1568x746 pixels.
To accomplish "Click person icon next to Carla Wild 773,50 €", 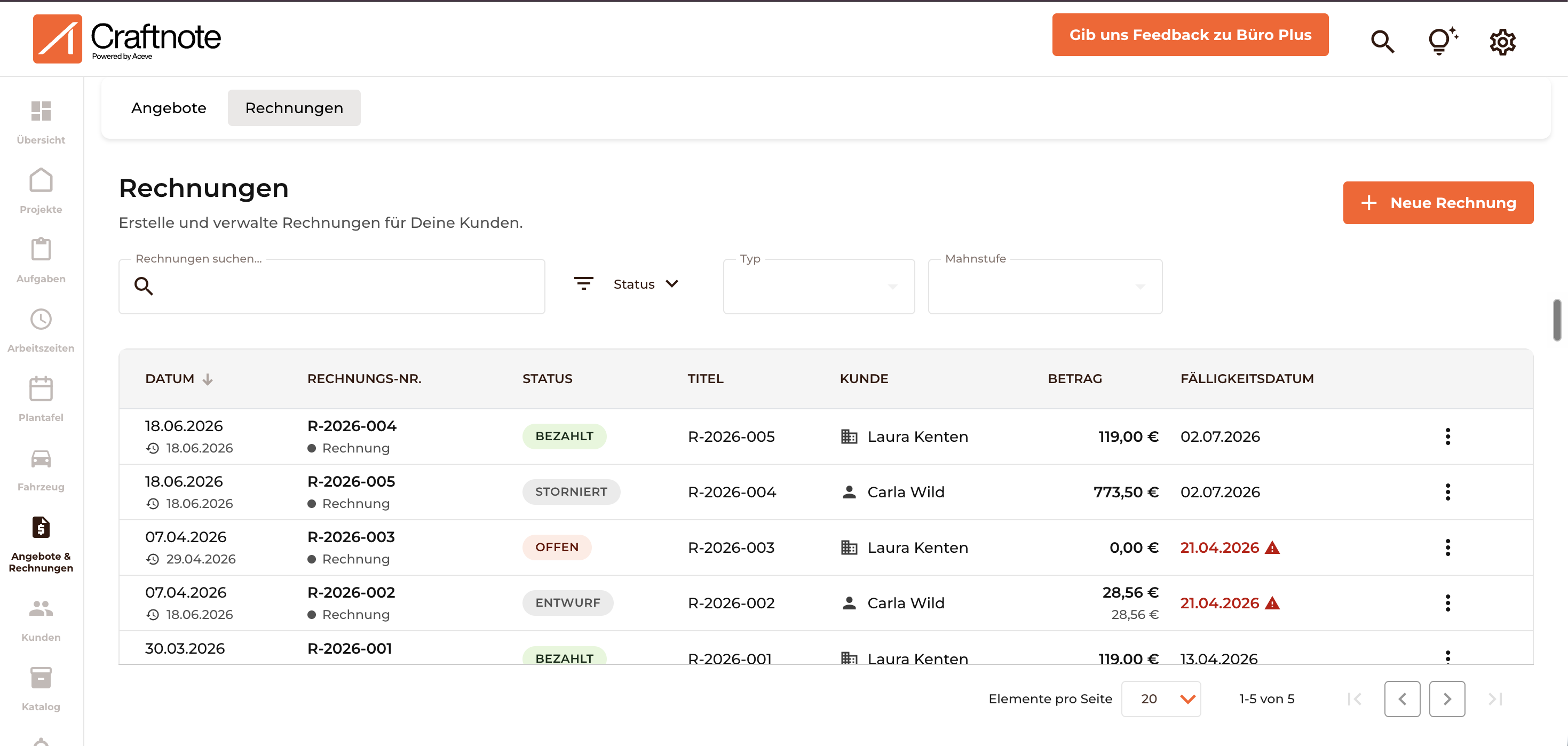I will [849, 491].
